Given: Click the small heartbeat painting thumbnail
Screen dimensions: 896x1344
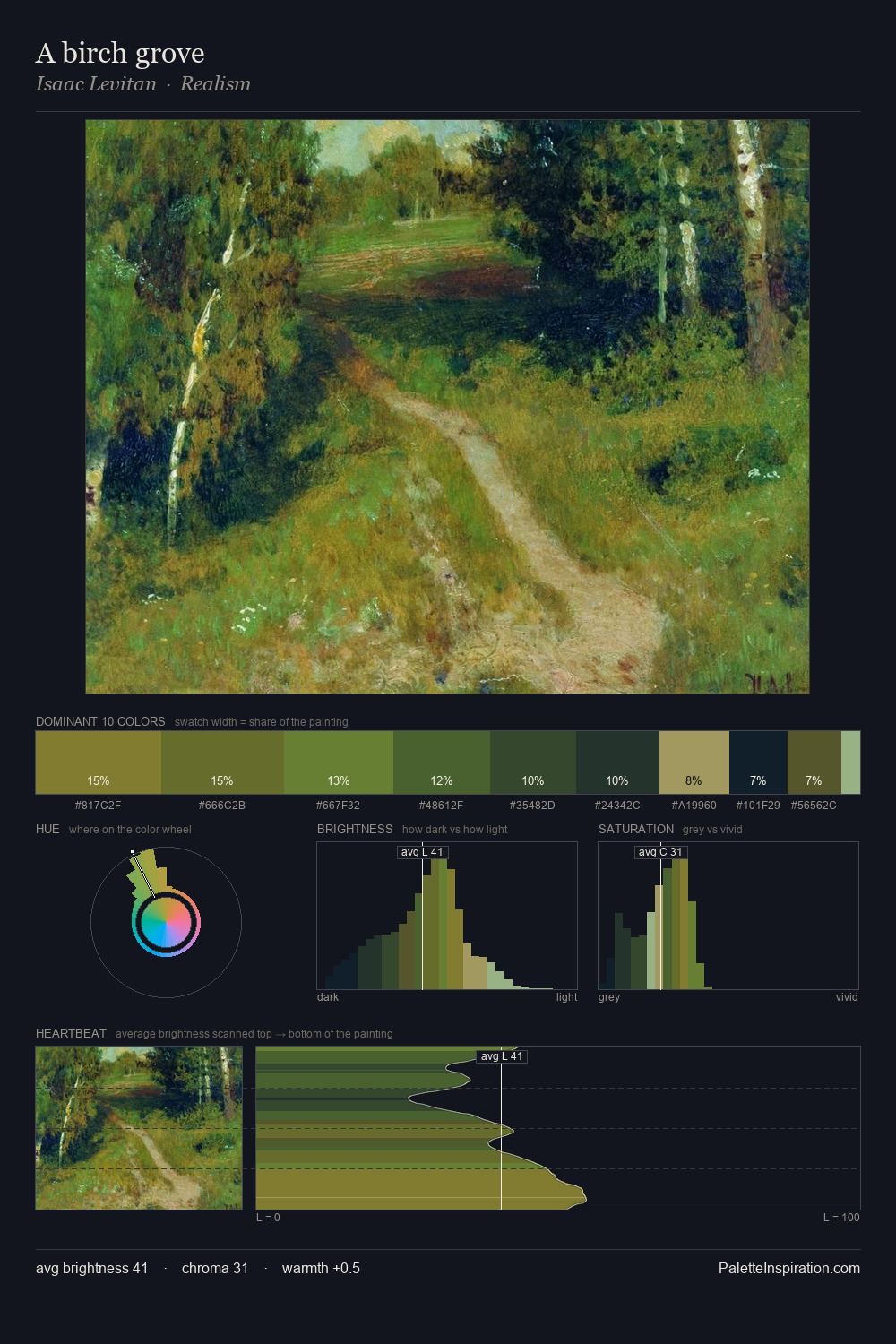Looking at the screenshot, I should click(139, 1128).
